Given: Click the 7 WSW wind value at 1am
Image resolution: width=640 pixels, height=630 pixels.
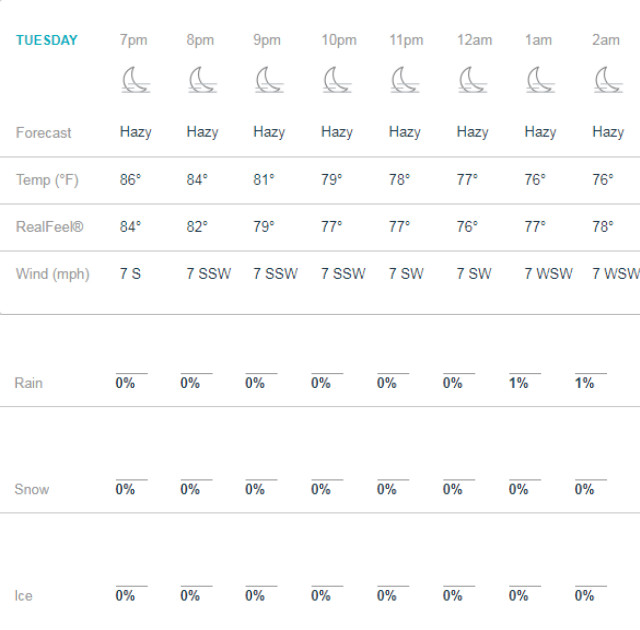Looking at the screenshot, I should (x=548, y=274).
